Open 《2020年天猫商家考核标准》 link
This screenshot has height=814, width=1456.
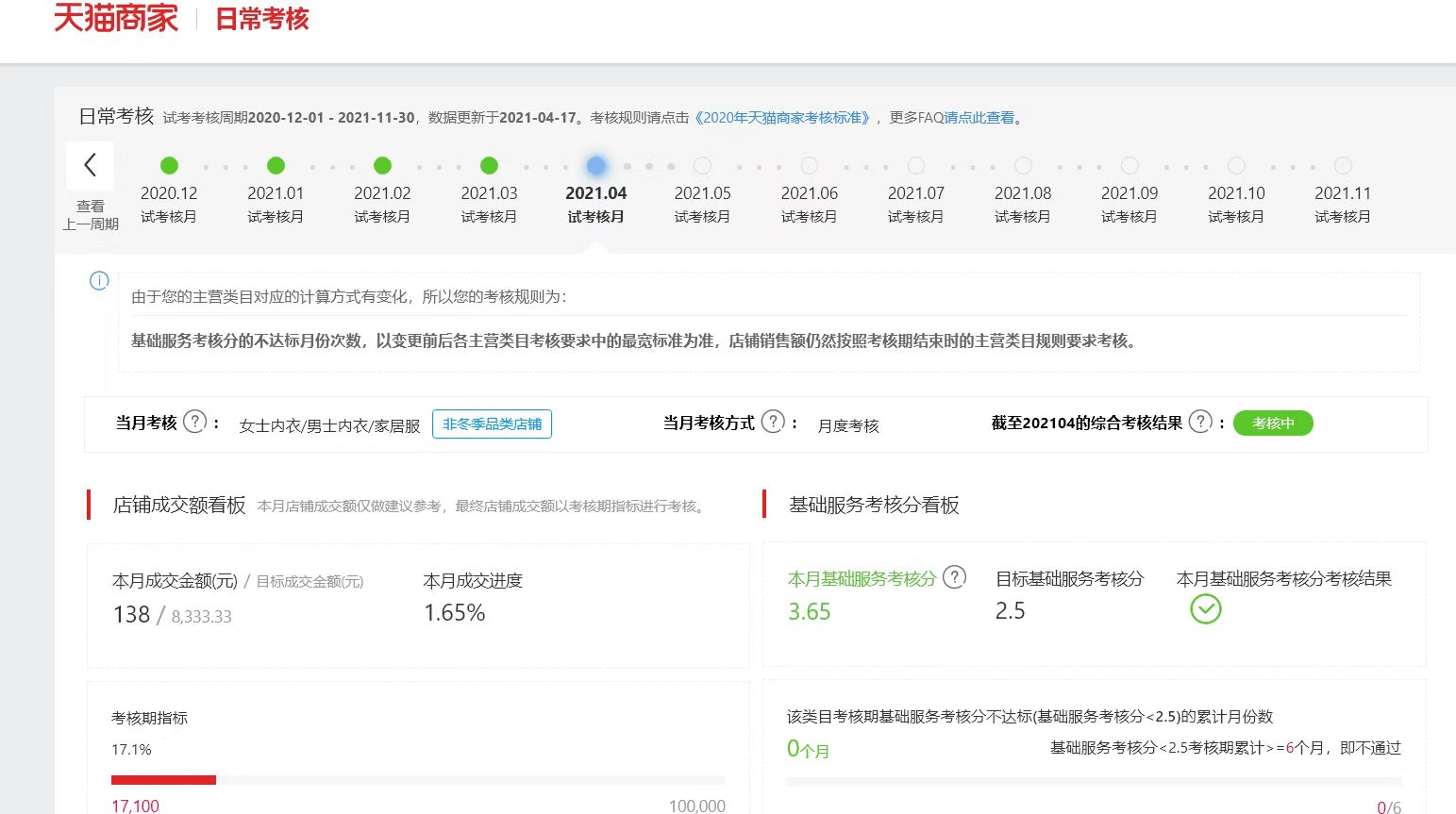pyautogui.click(x=781, y=118)
